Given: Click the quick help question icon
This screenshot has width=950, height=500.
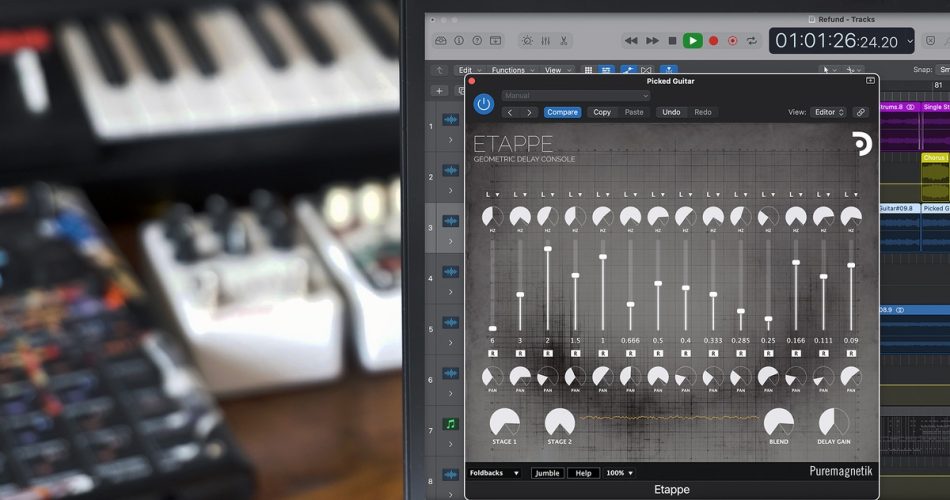Looking at the screenshot, I should coord(477,41).
